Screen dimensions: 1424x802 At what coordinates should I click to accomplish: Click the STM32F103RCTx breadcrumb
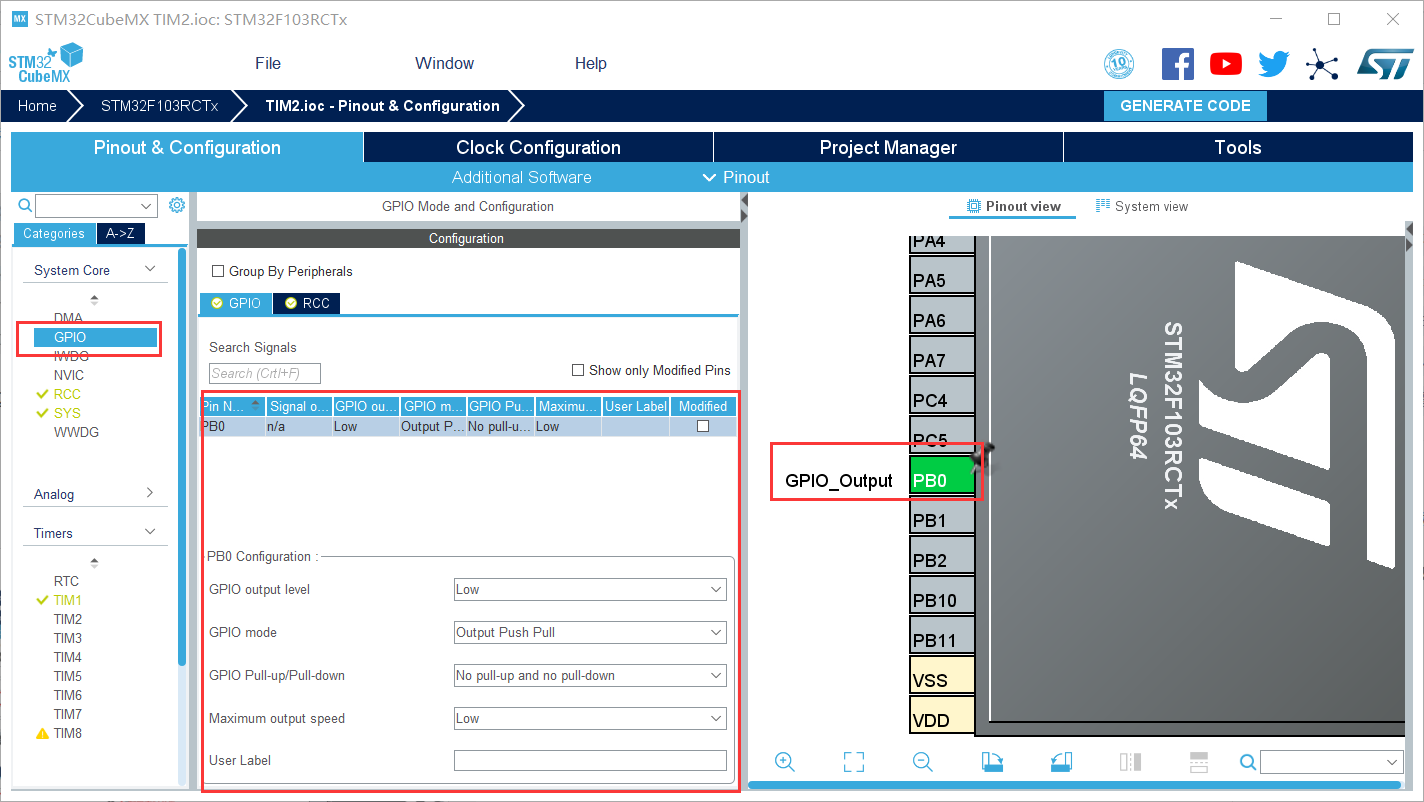point(159,106)
